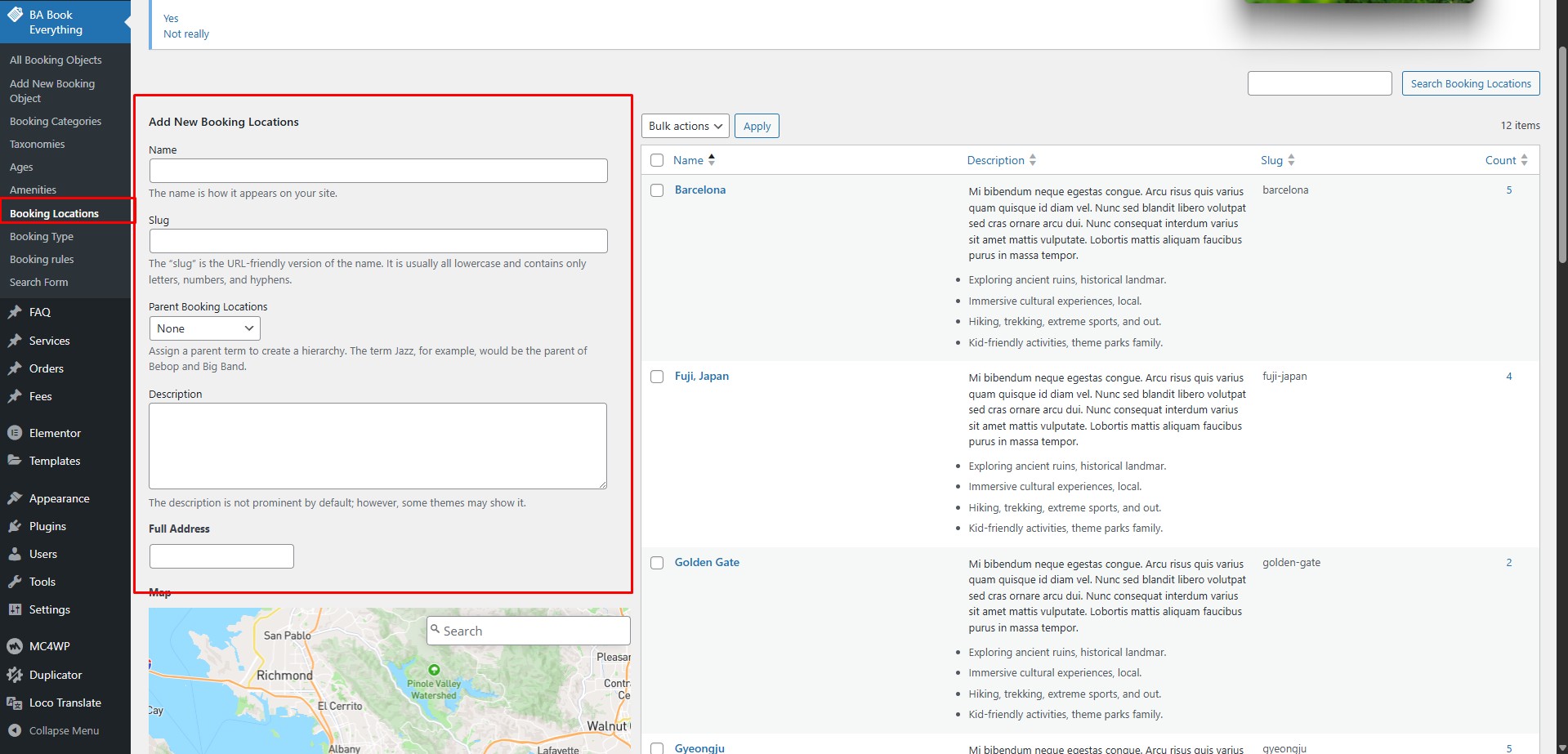Click the Orders pin icon

(15, 368)
